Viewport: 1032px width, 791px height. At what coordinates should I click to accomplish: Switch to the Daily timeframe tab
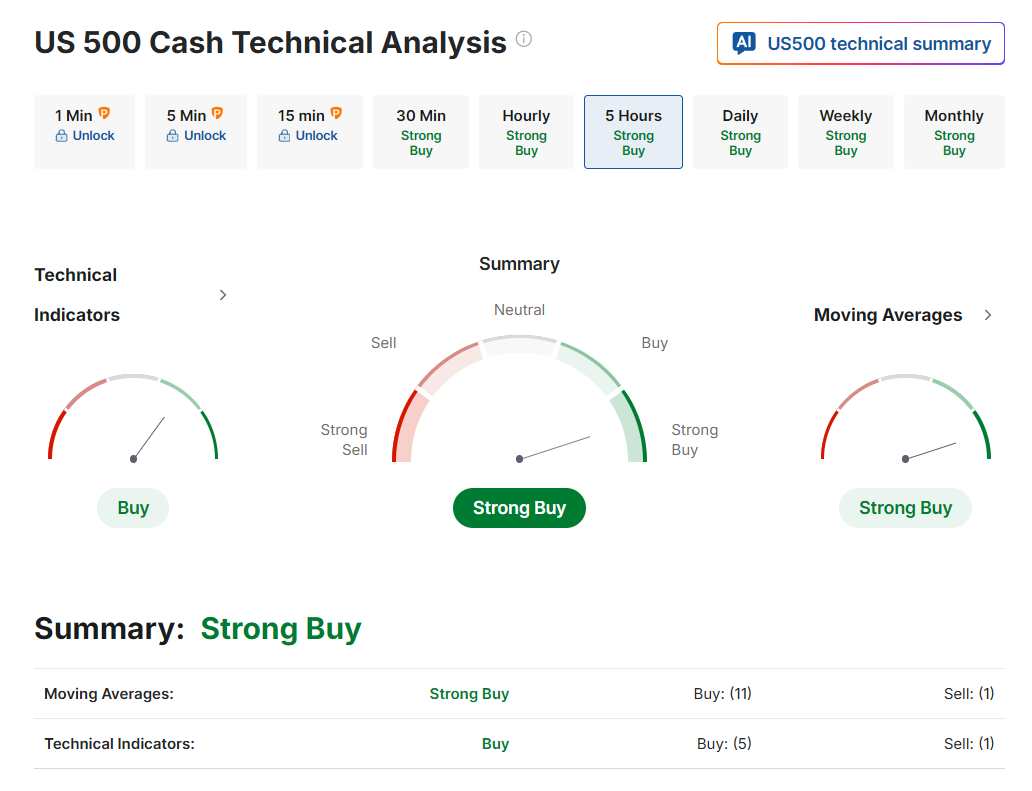(740, 132)
